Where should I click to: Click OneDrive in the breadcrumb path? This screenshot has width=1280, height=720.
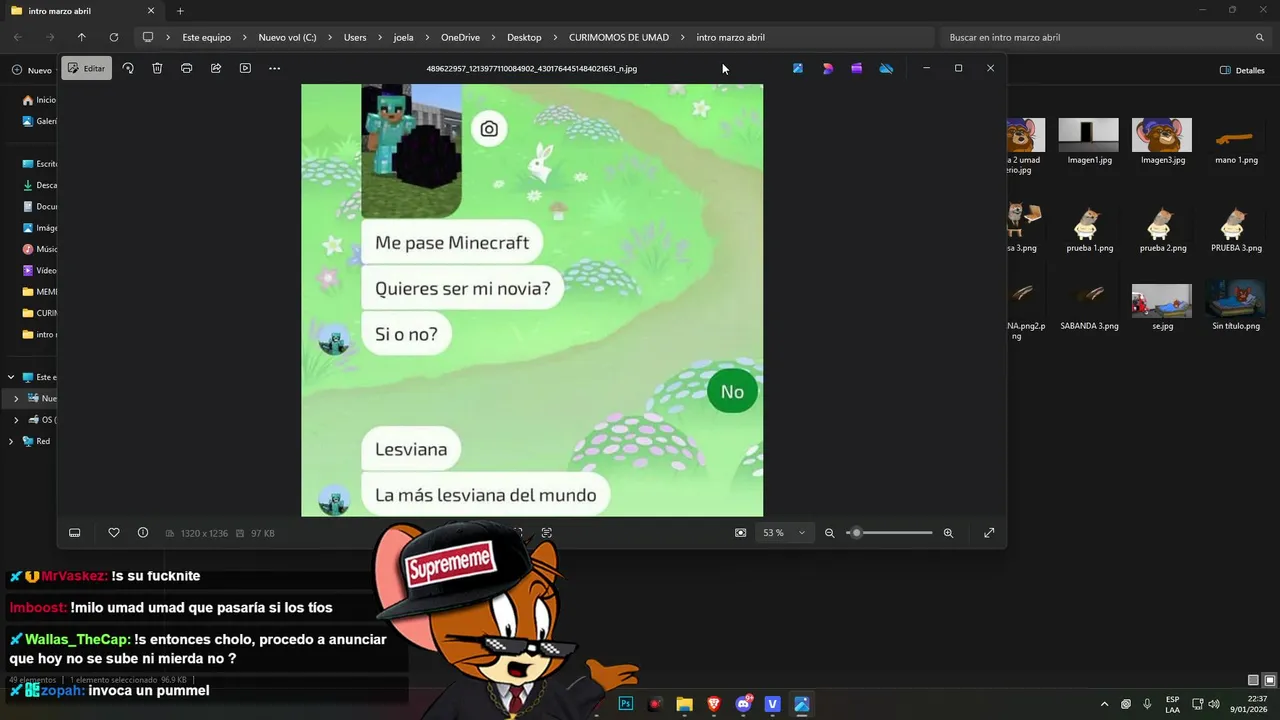coord(460,37)
